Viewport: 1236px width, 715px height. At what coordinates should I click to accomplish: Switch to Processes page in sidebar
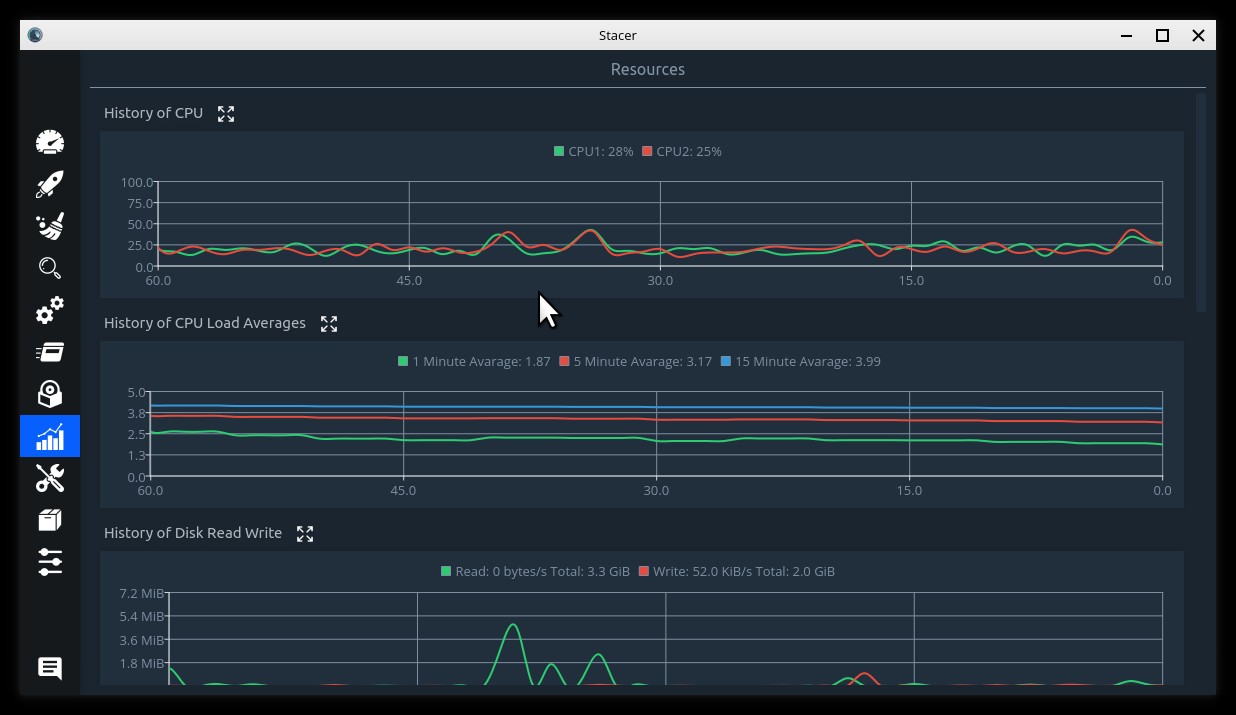point(49,352)
